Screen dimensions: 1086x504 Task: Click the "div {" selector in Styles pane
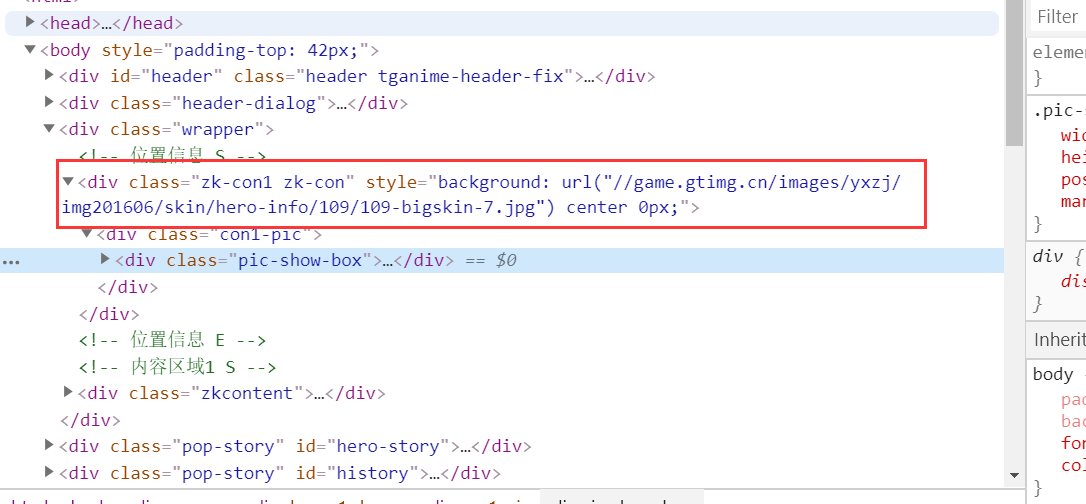point(1057,256)
